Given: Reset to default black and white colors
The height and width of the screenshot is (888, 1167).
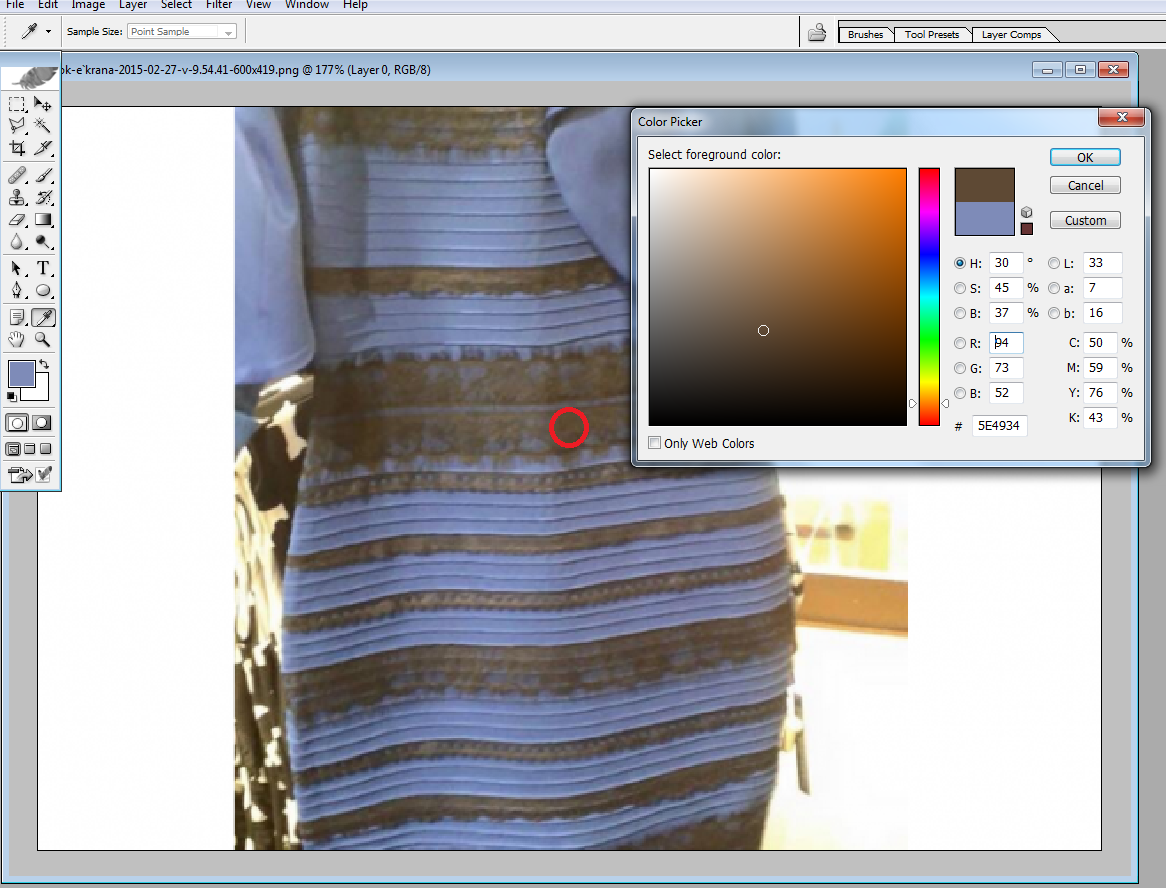Looking at the screenshot, I should click(11, 397).
